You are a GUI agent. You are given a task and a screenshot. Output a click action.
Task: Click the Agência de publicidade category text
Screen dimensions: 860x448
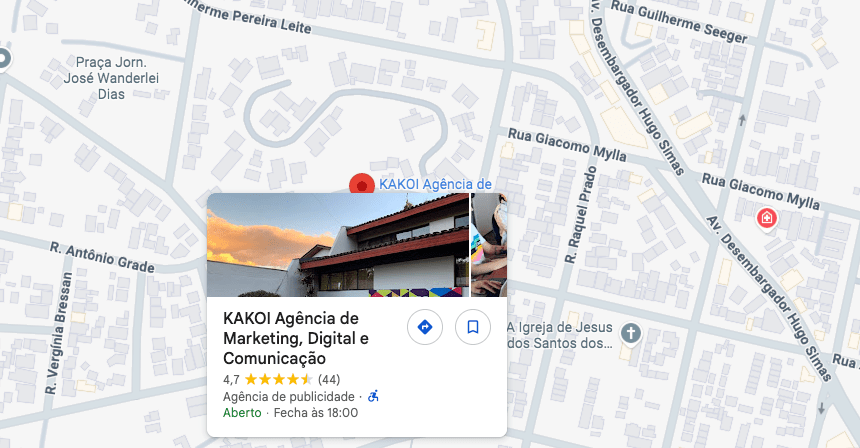click(x=288, y=396)
